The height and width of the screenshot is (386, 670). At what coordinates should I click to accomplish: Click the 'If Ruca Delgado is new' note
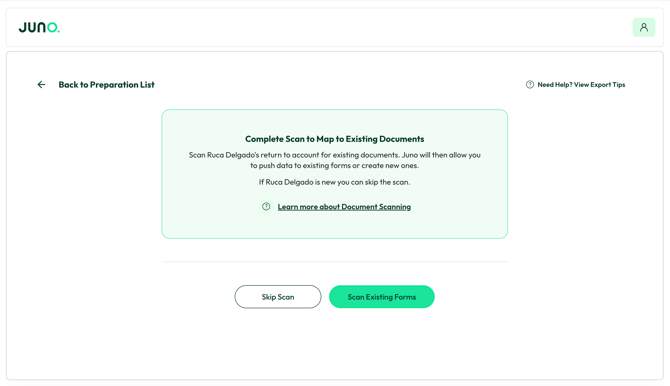pos(335,182)
